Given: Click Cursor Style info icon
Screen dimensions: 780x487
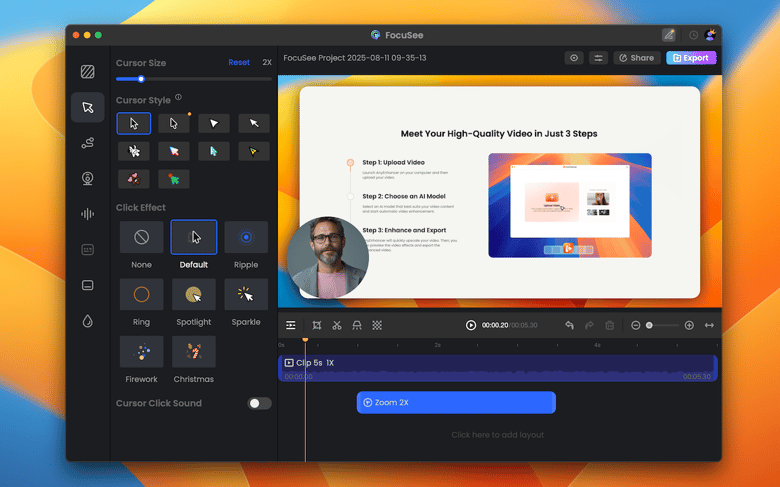Looking at the screenshot, I should (178, 97).
